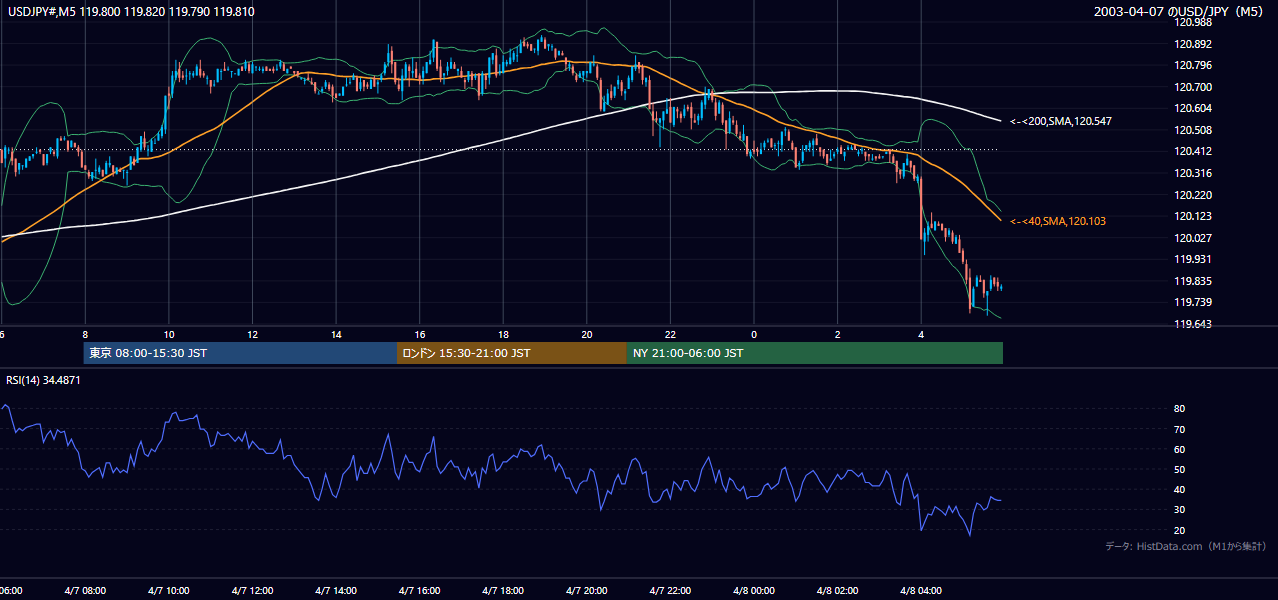This screenshot has height=600, width=1278.
Task: Click the 4/8 02:00 date axis label
Action: (838, 591)
